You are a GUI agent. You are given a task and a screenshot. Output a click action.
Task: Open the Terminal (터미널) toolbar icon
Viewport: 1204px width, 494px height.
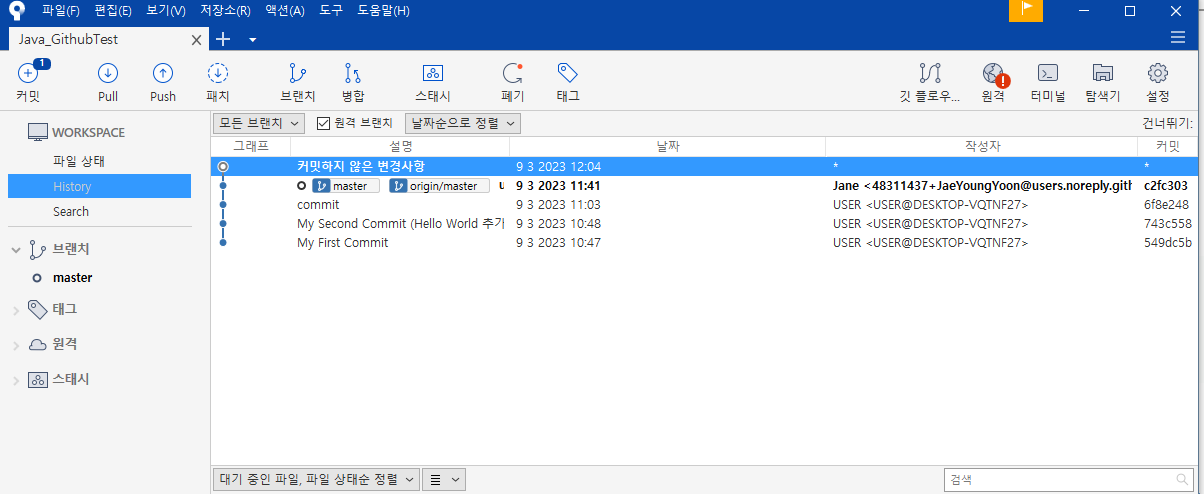1048,81
